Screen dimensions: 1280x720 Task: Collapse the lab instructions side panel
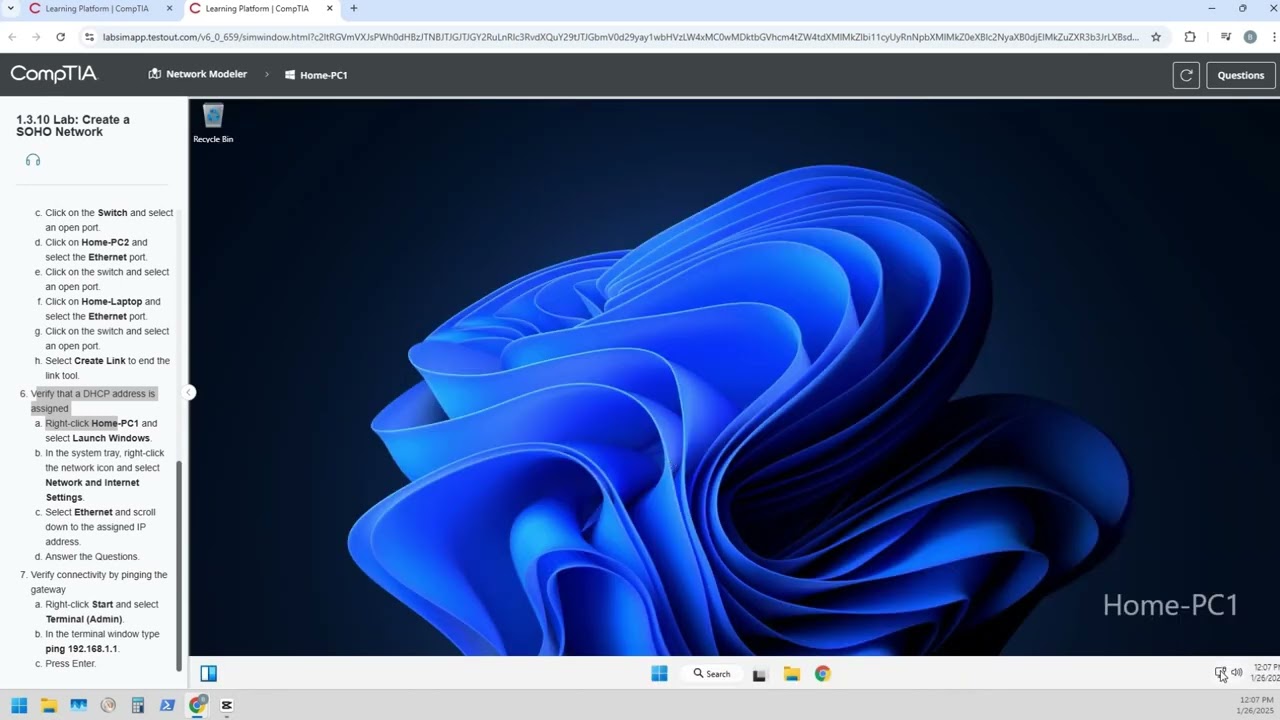188,392
